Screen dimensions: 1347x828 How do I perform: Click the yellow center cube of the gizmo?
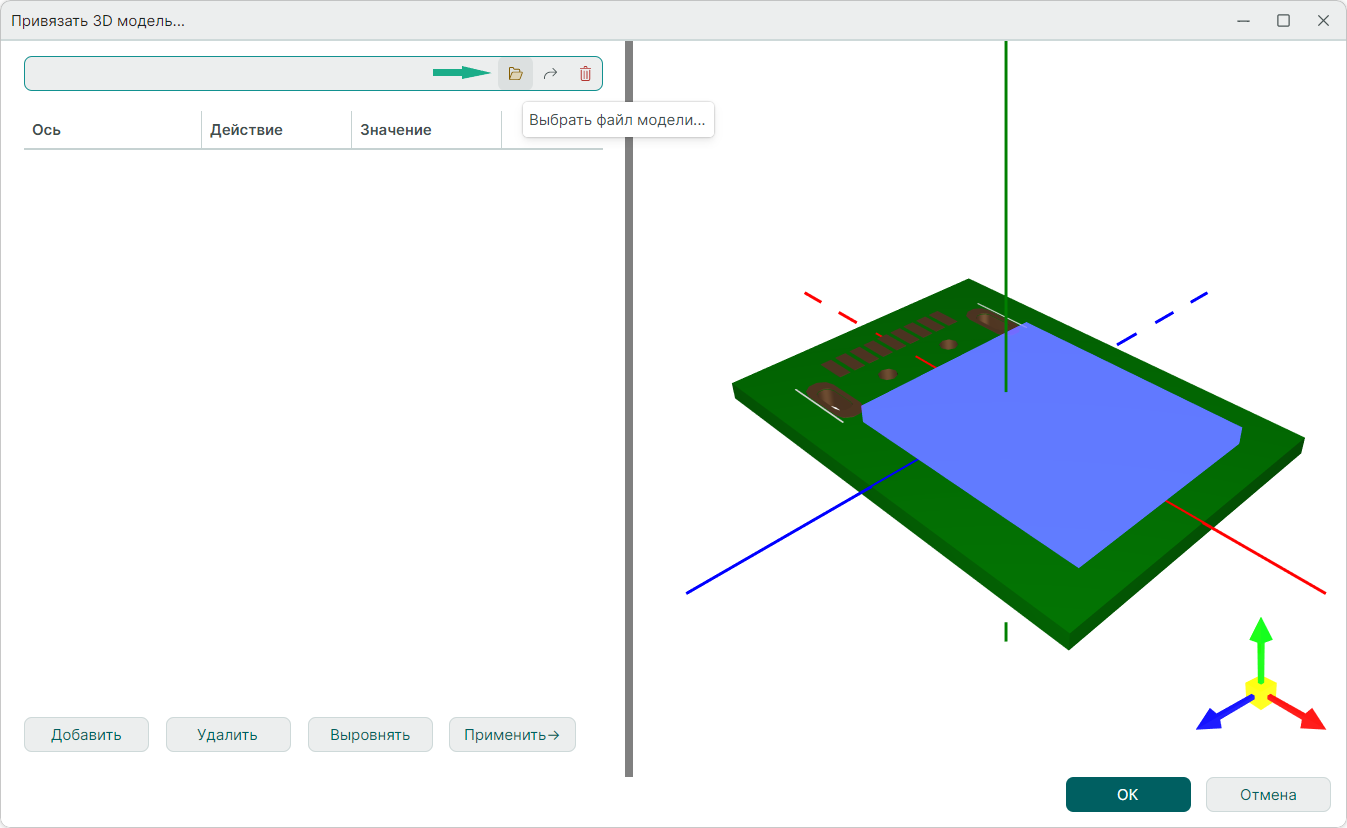(x=1260, y=692)
